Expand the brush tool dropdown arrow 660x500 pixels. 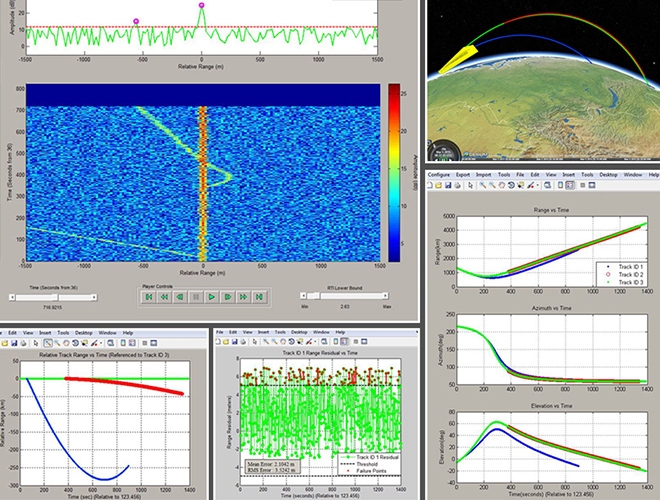click(538, 185)
